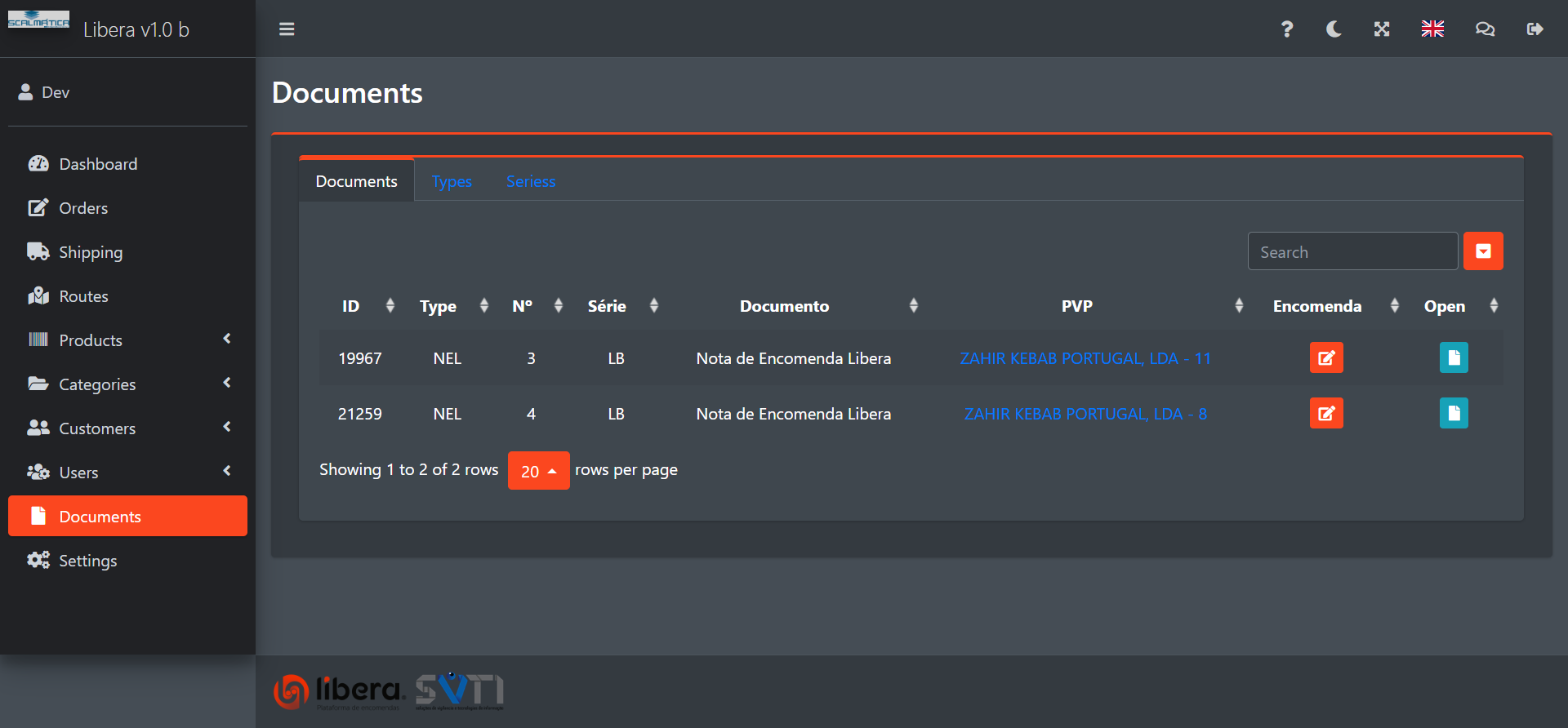Go to the Shipping page
The image size is (1568, 728).
coord(91,252)
